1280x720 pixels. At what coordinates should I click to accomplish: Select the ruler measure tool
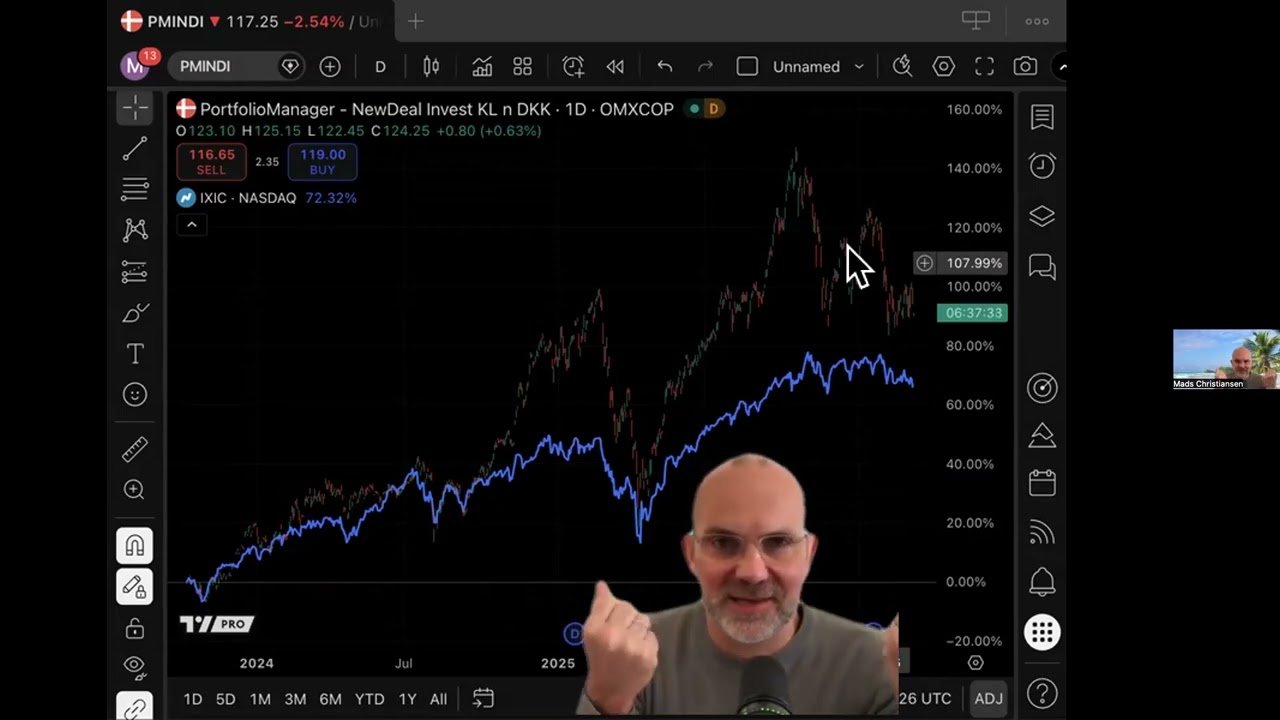pyautogui.click(x=135, y=449)
